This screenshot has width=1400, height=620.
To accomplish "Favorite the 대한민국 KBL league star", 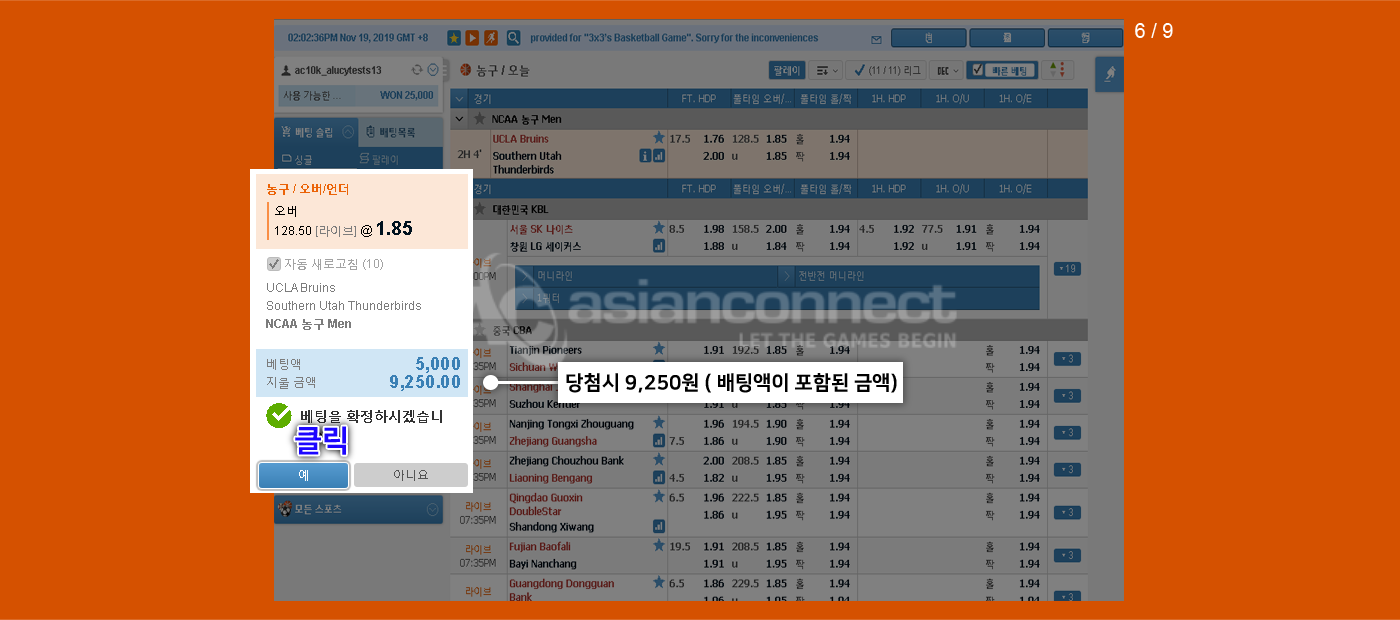I will click(479, 209).
